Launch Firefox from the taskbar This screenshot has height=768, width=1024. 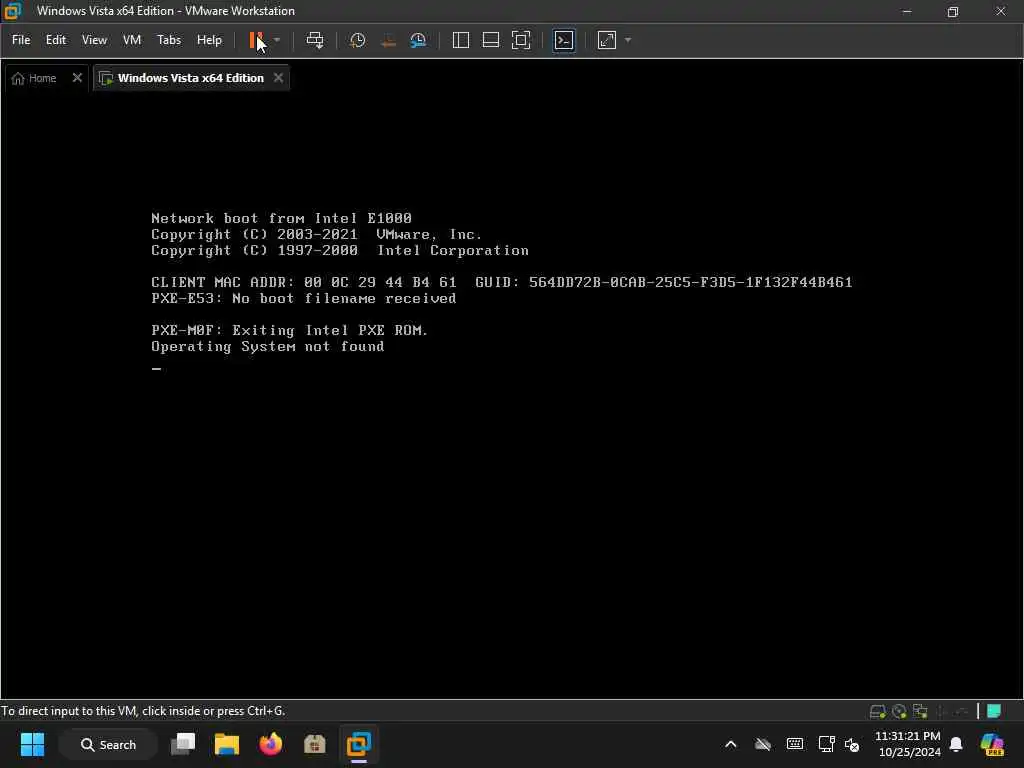(270, 744)
